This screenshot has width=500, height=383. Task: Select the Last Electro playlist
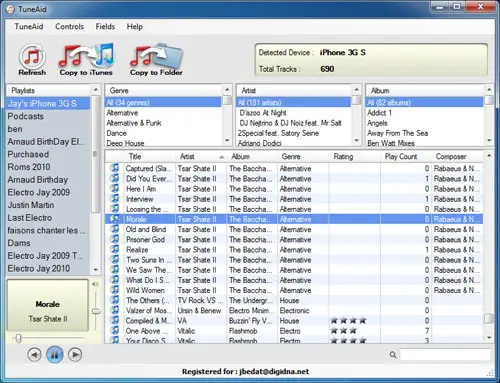48,218
